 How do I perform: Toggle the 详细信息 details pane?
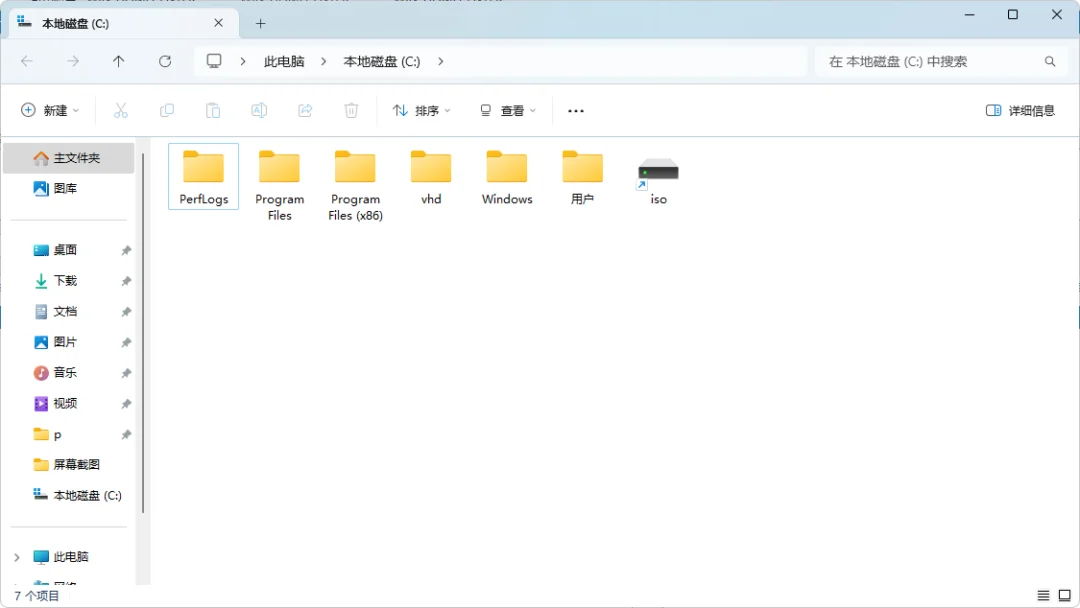click(1020, 110)
